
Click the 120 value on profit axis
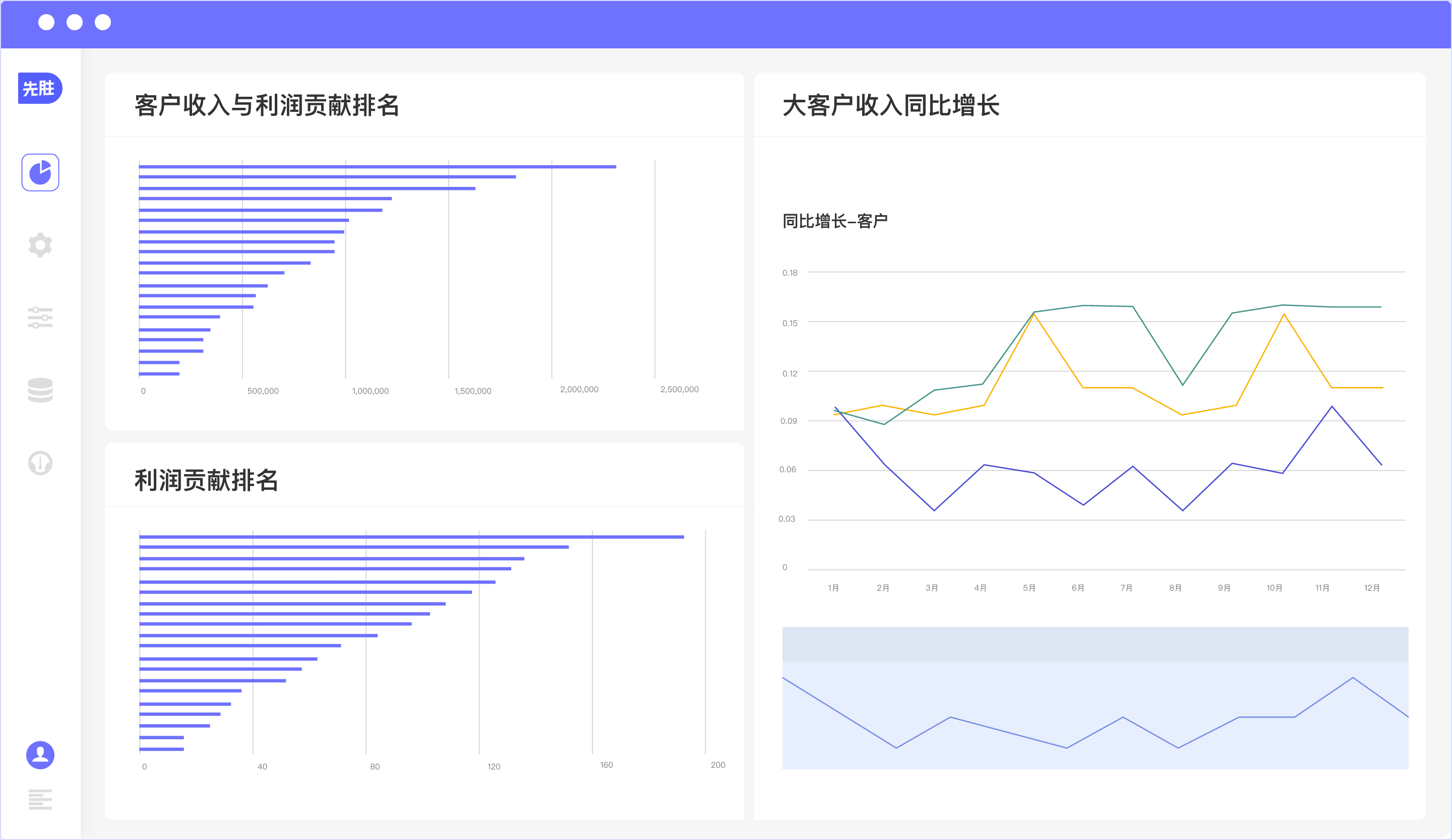[x=494, y=767]
